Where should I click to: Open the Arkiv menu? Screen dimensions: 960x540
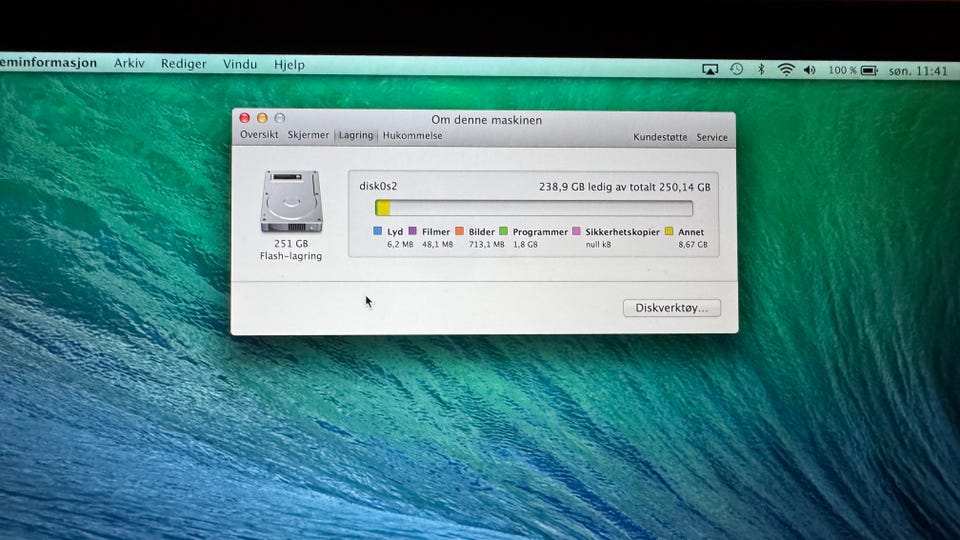click(129, 63)
